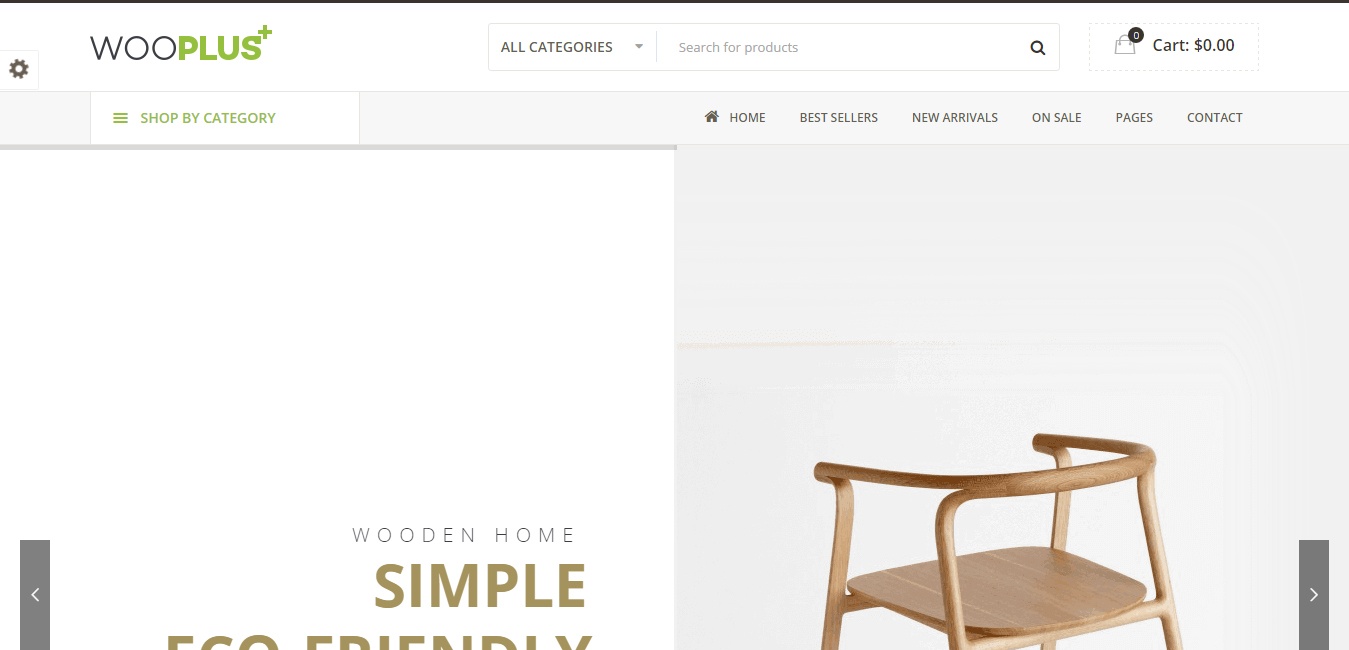This screenshot has width=1349, height=650.
Task: Click the wooden chair slide image
Action: click(1011, 400)
